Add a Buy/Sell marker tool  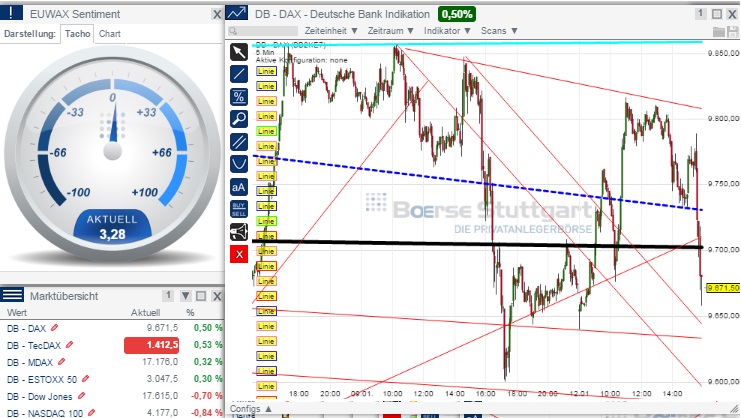coord(239,209)
